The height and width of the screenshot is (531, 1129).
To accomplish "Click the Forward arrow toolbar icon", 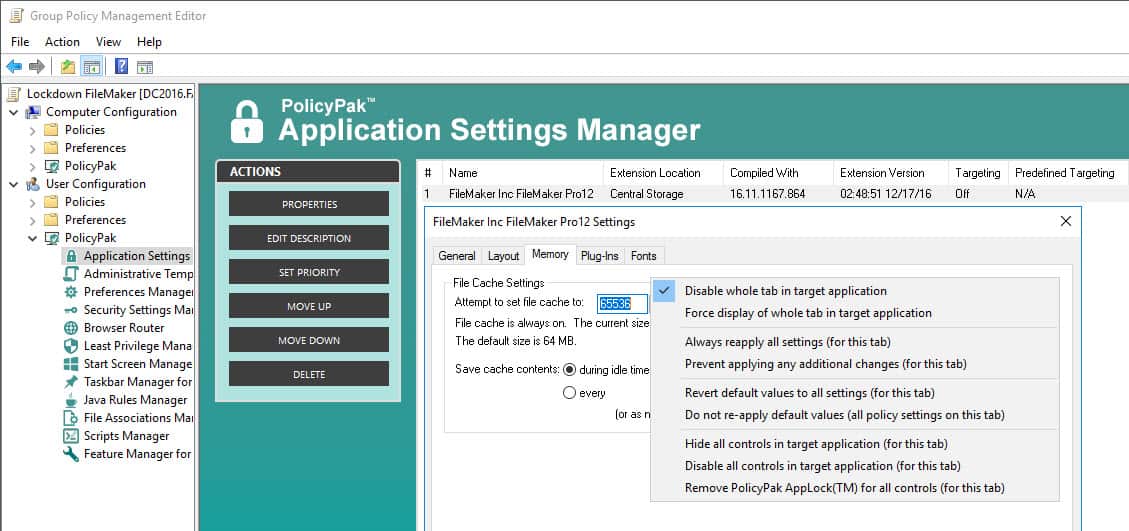I will 37,67.
